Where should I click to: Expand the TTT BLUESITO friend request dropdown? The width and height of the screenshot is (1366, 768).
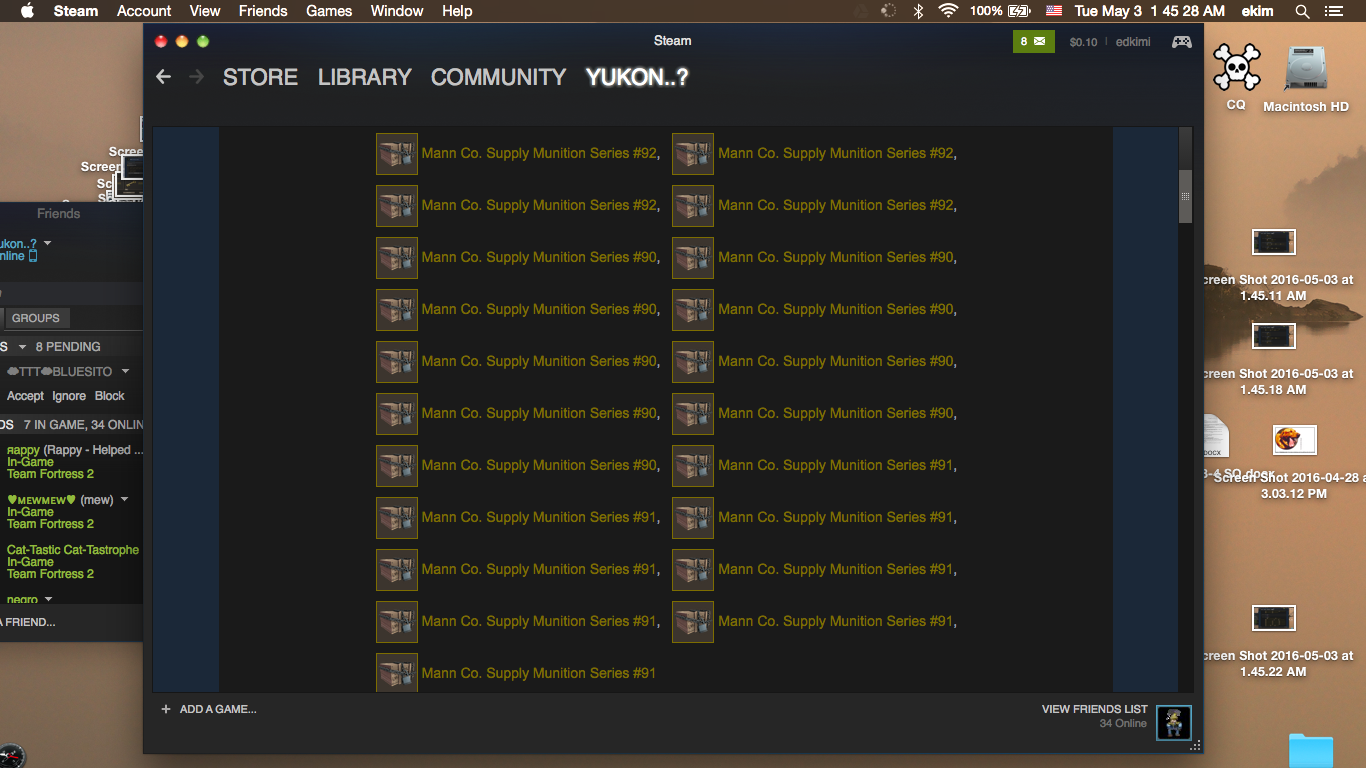tap(125, 371)
